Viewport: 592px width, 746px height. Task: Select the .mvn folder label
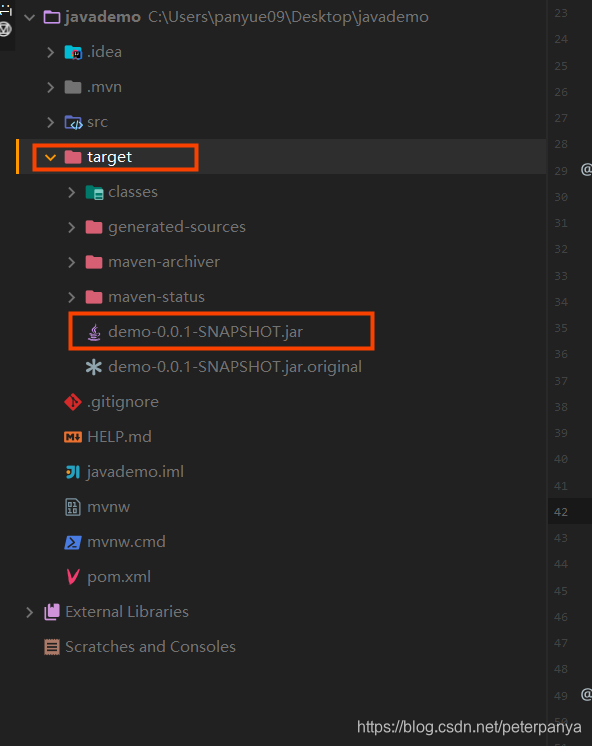(104, 88)
